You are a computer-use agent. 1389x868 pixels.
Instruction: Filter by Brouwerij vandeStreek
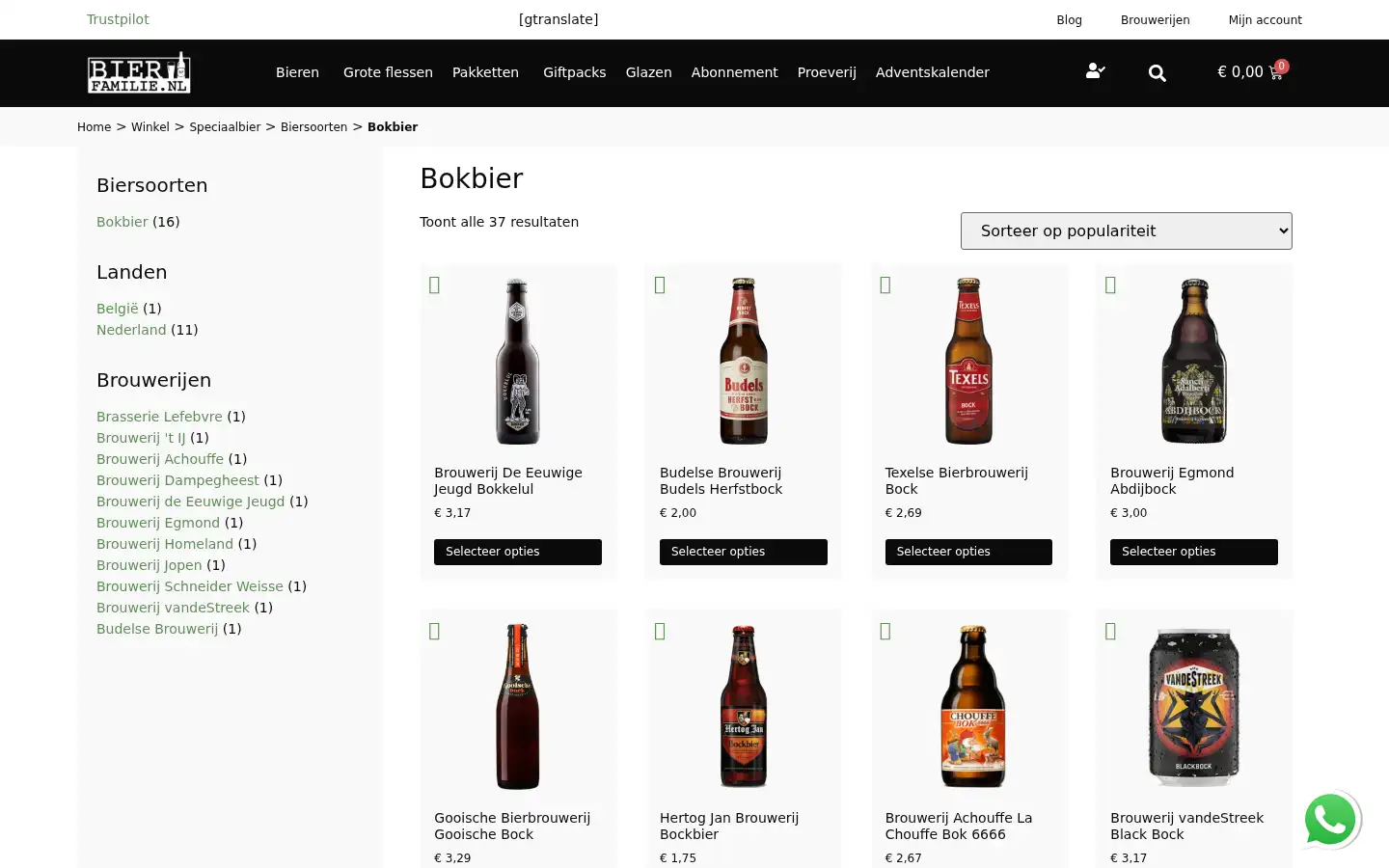[x=173, y=608]
